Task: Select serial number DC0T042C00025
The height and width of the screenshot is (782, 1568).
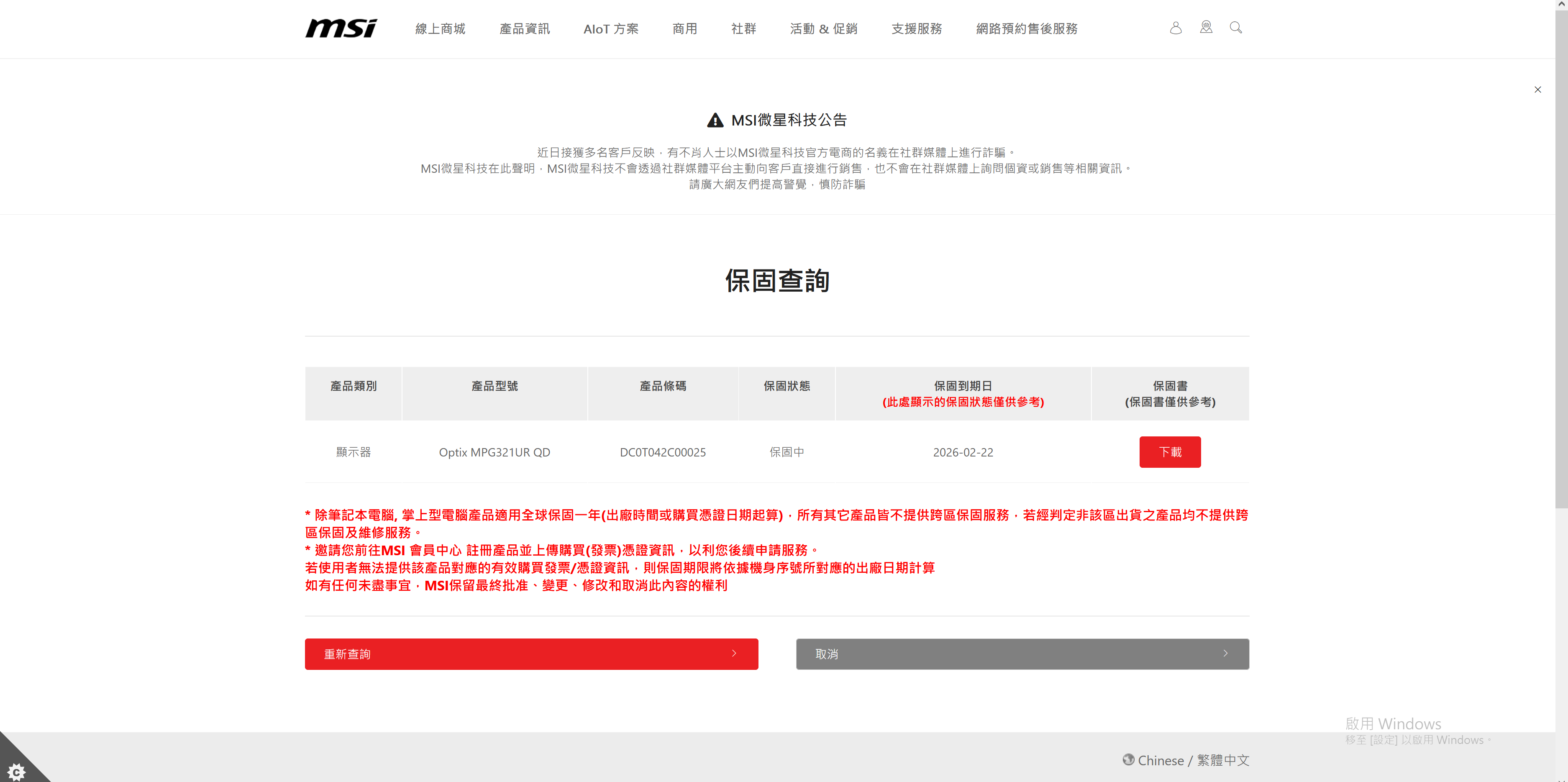Action: [663, 452]
